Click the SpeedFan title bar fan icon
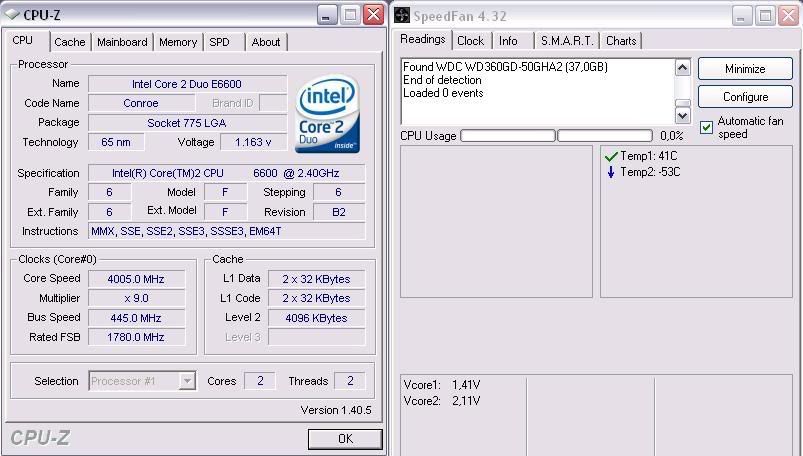Viewport: 803px width, 456px height. point(402,15)
